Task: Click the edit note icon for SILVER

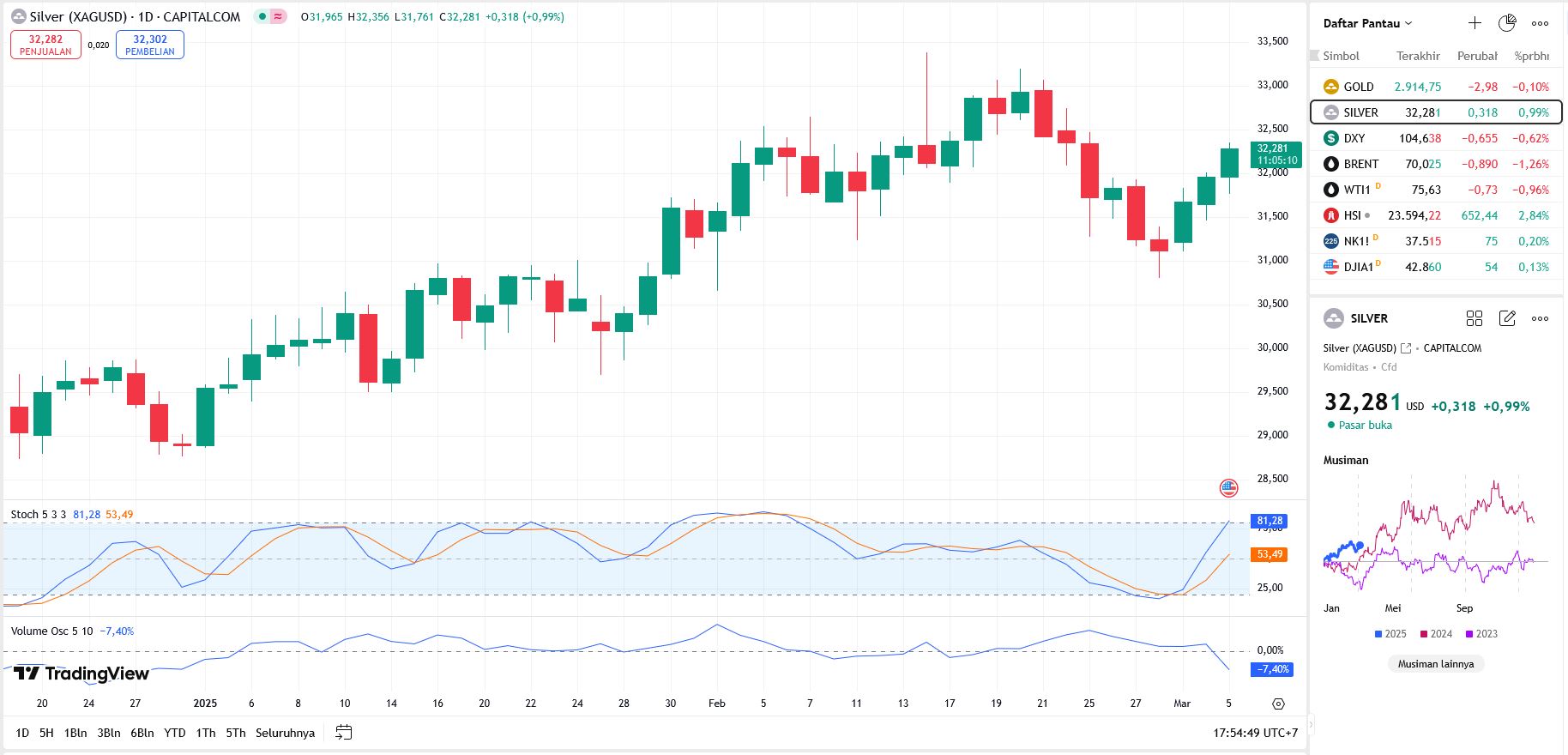Action: click(1507, 318)
